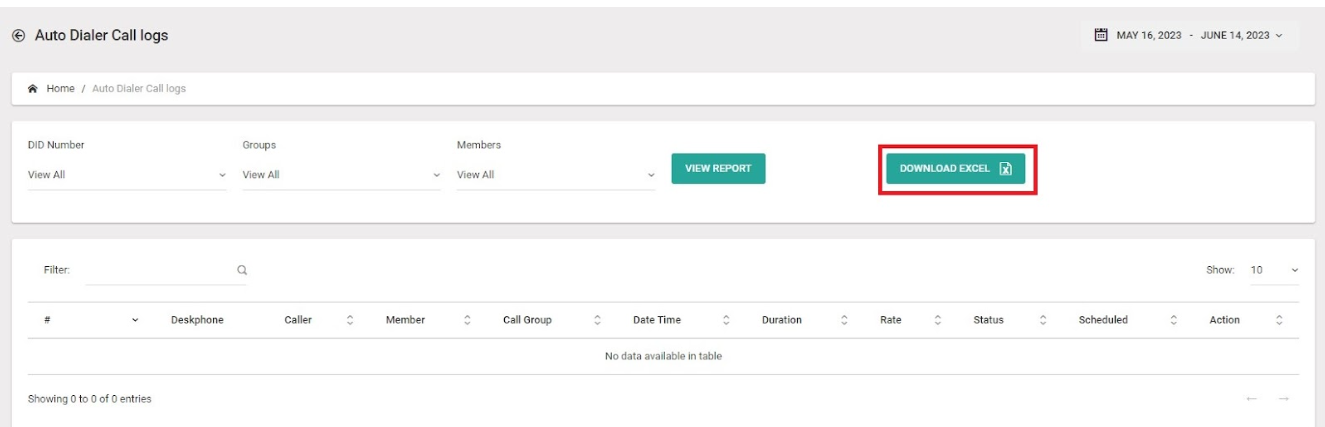The image size is (1325, 427).
Task: Click the View Report button
Action: pos(718,169)
